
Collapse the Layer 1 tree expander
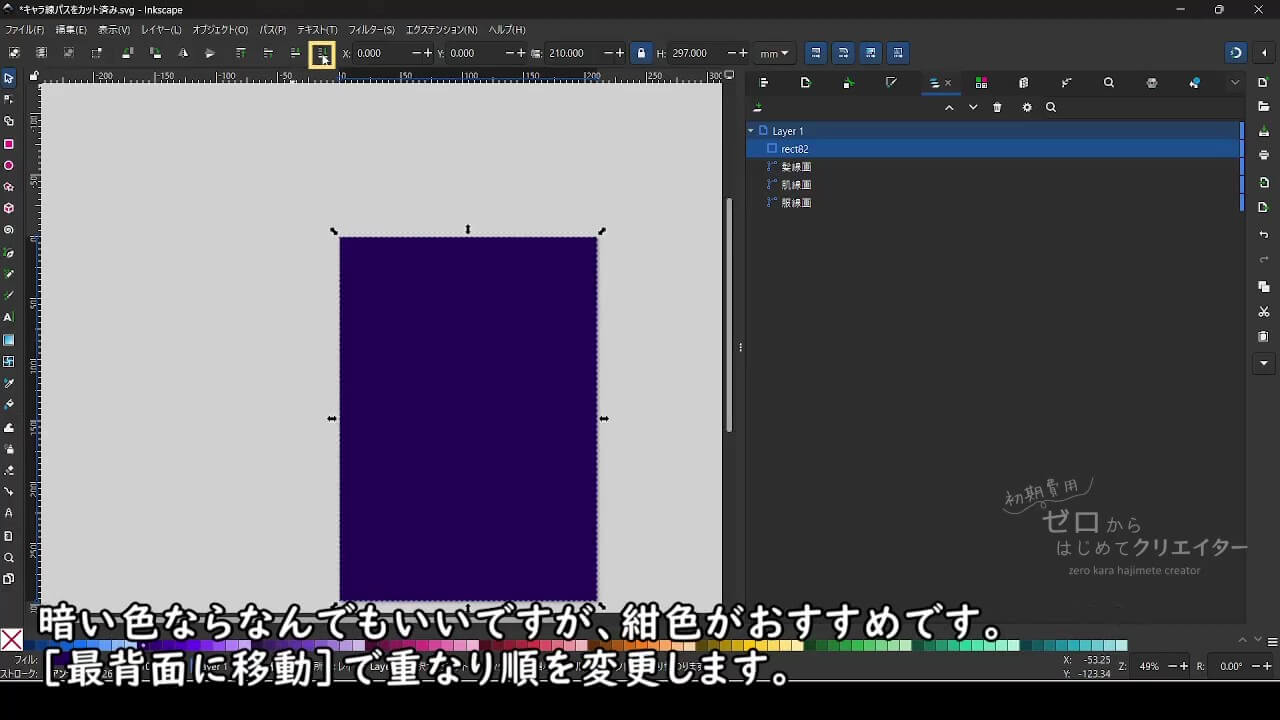click(x=751, y=131)
